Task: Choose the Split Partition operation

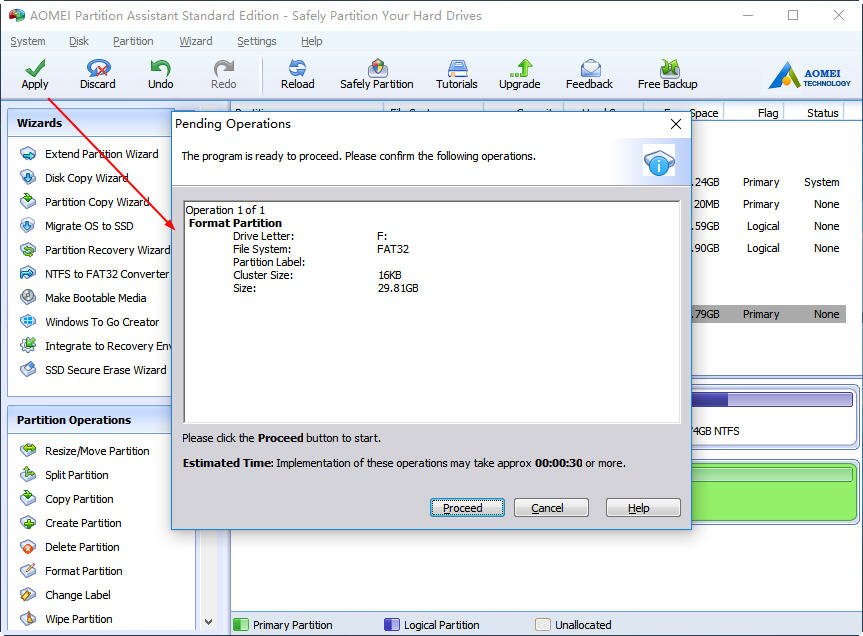Action: [x=64, y=475]
